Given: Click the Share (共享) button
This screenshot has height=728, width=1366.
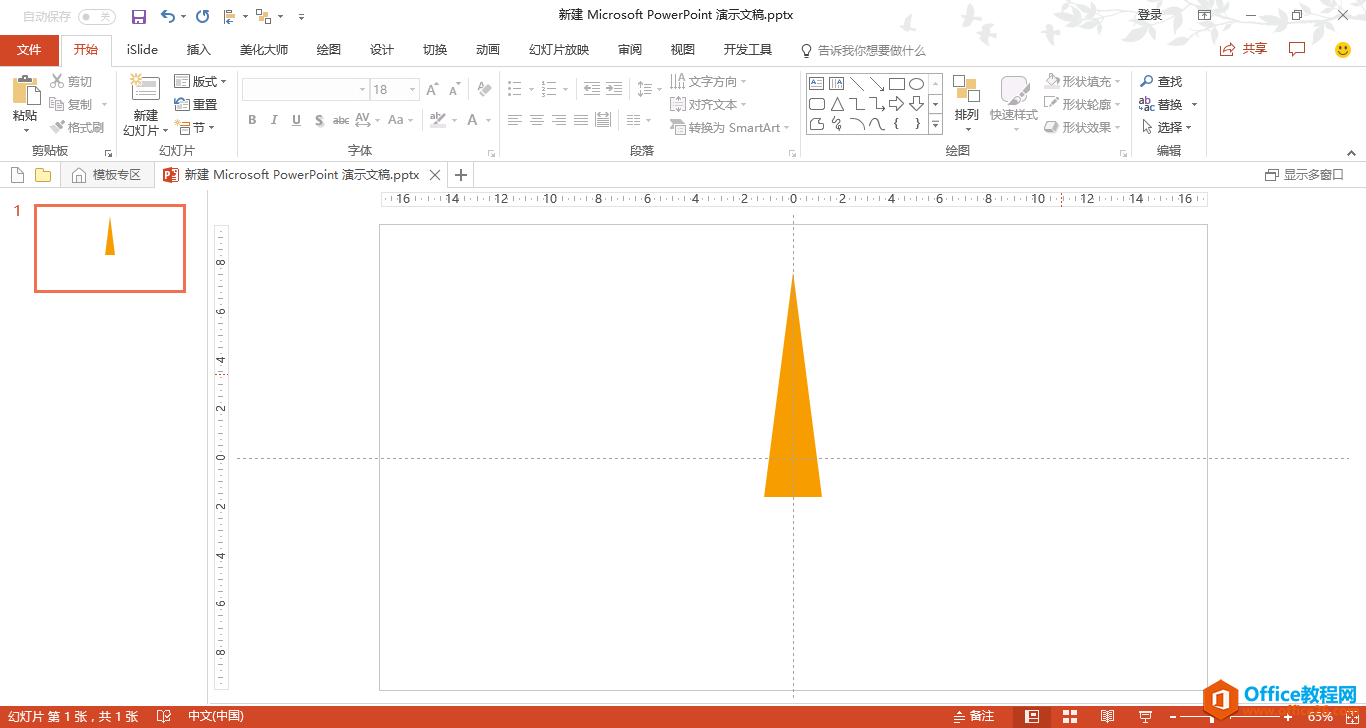Looking at the screenshot, I should point(1243,49).
